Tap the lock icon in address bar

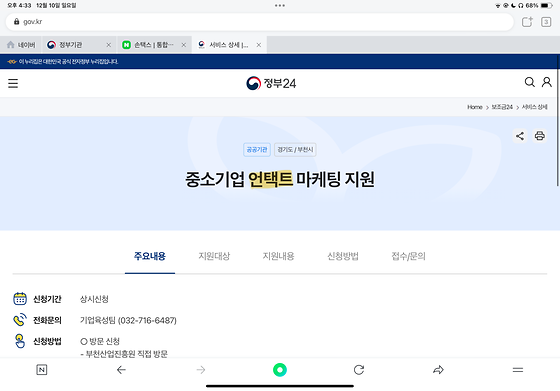tap(16, 21)
